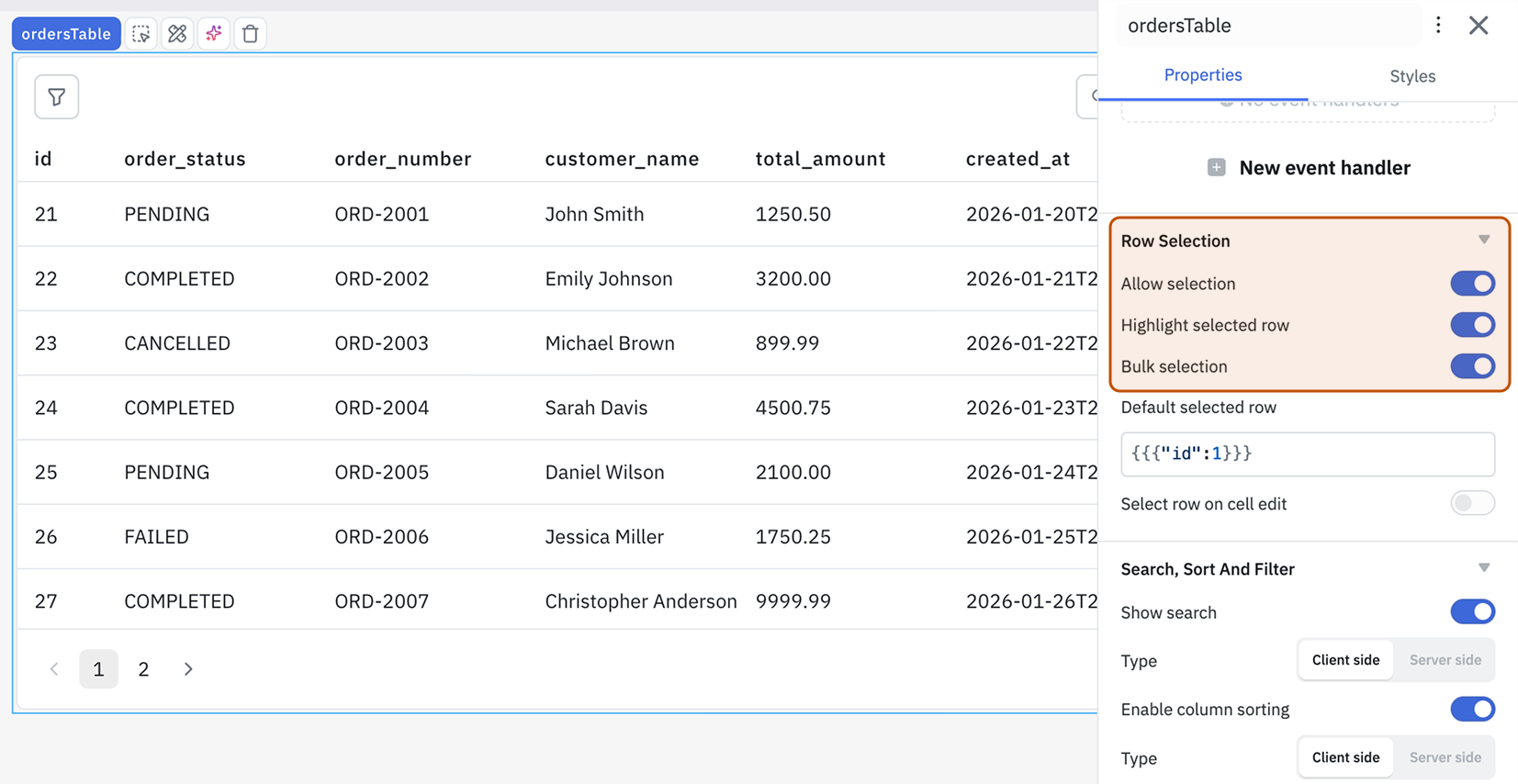This screenshot has height=784, width=1518.
Task: Open the table filter funnel
Action: click(x=57, y=96)
